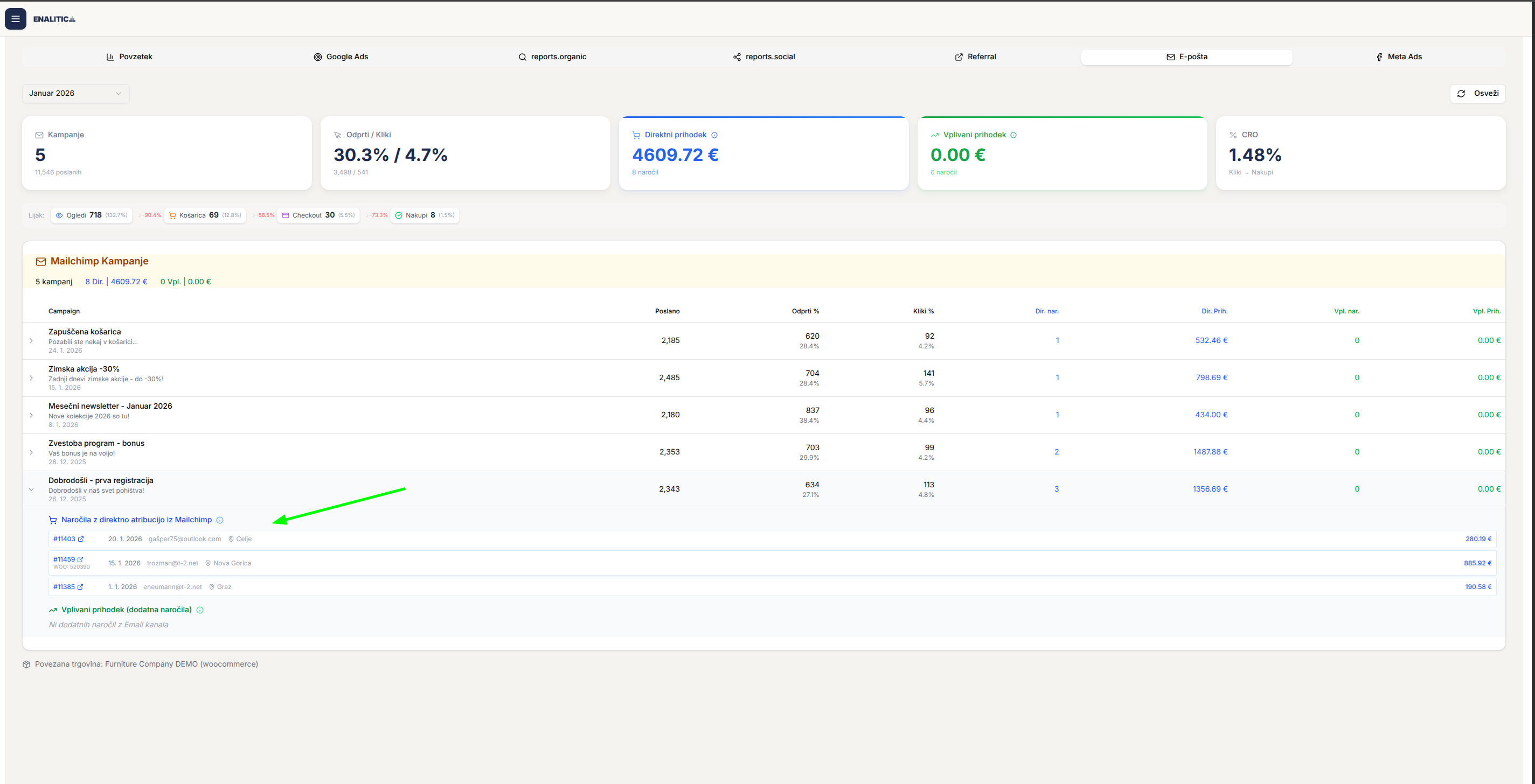
Task: Collapse the Dobrodošli - prva registracija row
Action: click(31, 489)
